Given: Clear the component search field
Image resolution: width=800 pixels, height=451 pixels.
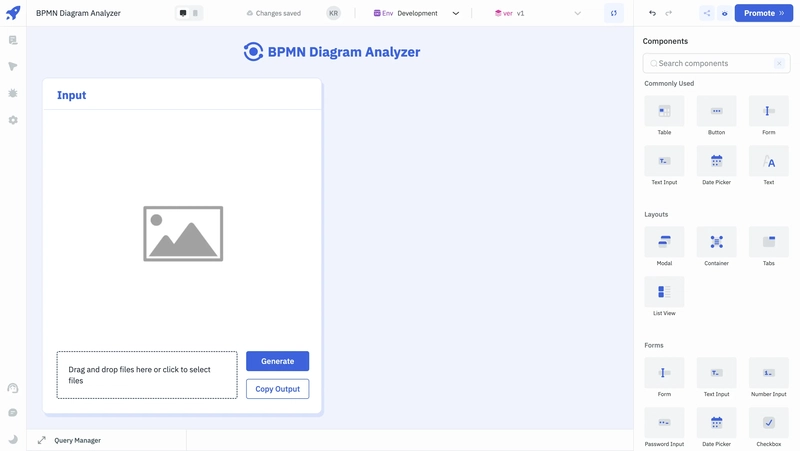Looking at the screenshot, I should click(x=779, y=63).
